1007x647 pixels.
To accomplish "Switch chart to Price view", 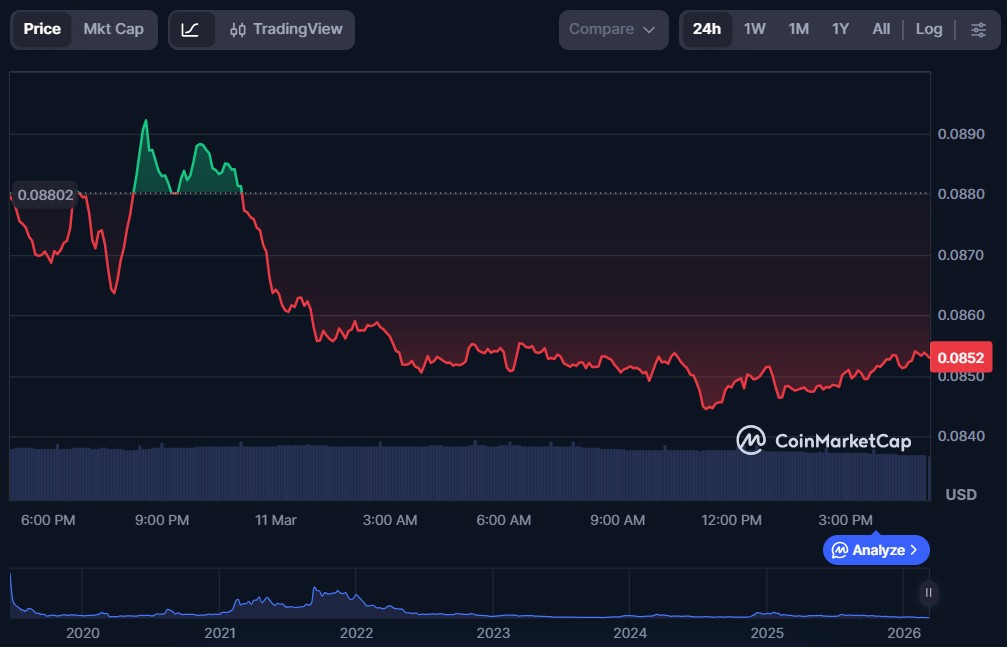I will coord(42,29).
